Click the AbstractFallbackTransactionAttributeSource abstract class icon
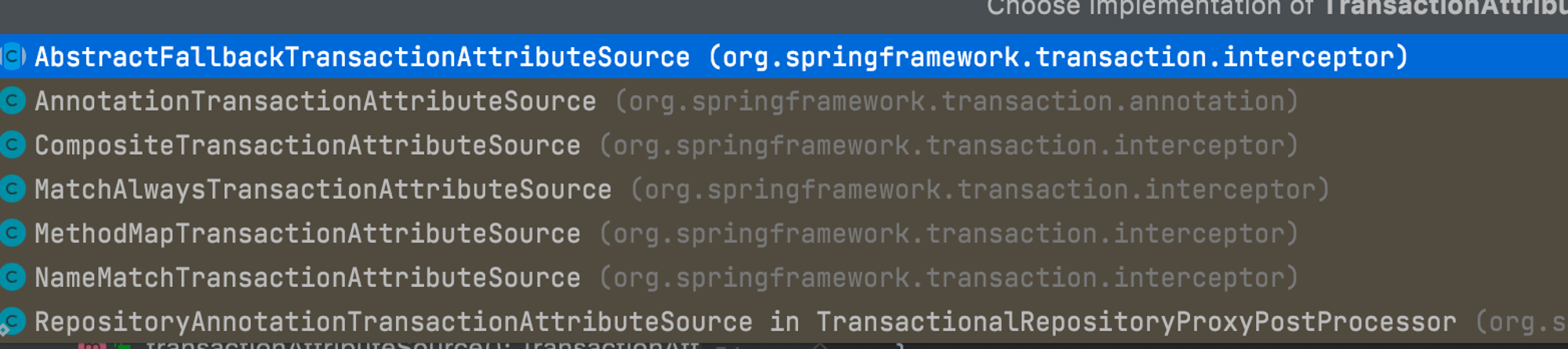The height and width of the screenshot is (349, 1568). click(x=13, y=56)
